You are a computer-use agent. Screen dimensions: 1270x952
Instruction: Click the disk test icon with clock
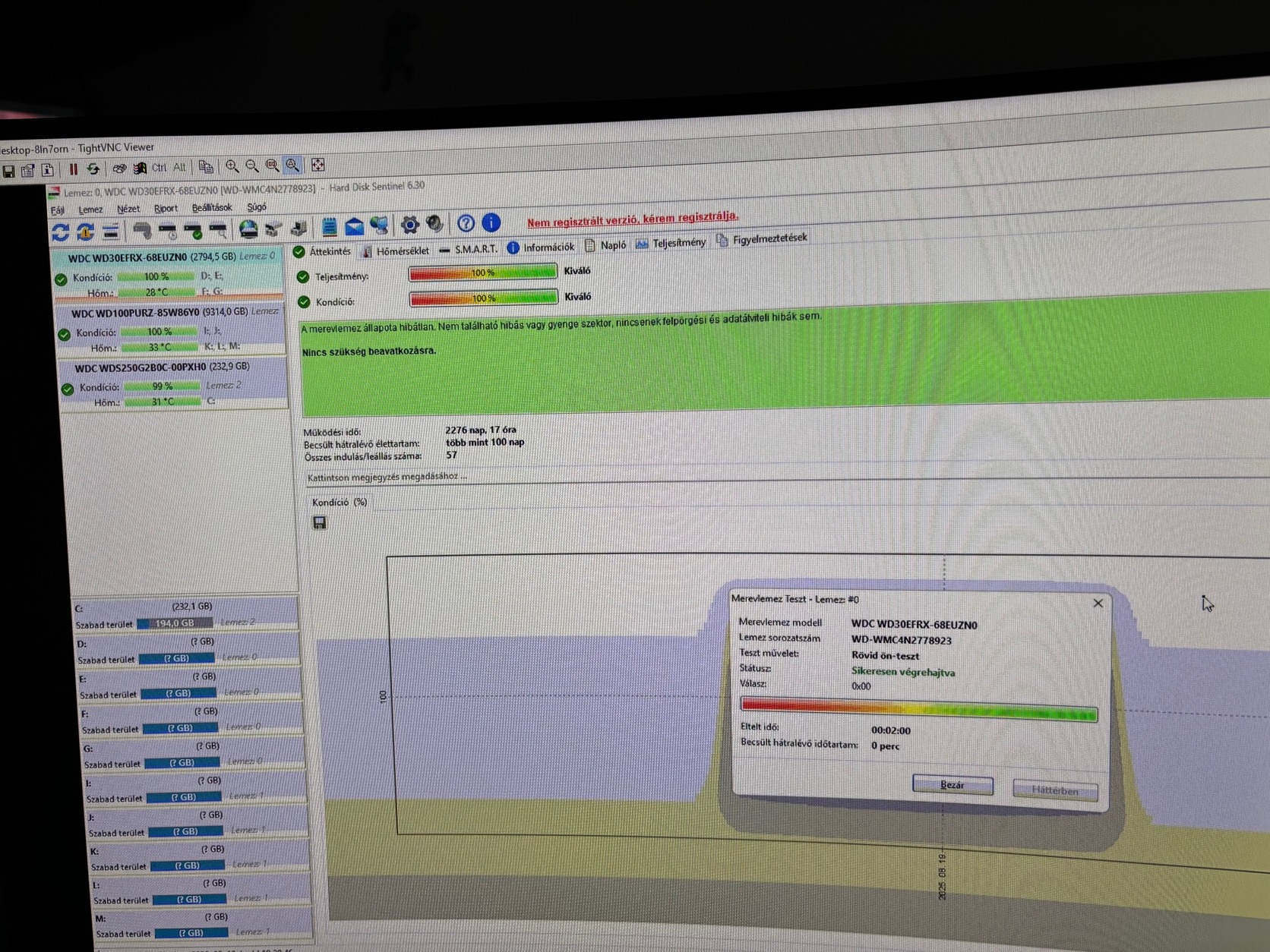(x=168, y=229)
